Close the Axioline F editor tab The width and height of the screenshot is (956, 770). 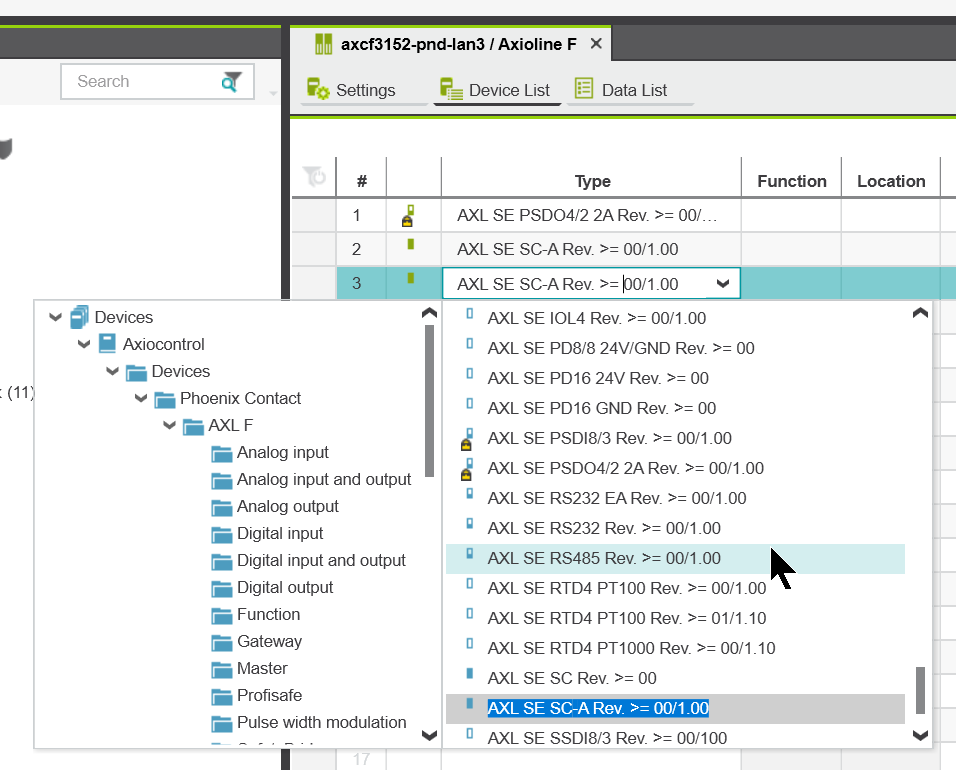click(596, 44)
